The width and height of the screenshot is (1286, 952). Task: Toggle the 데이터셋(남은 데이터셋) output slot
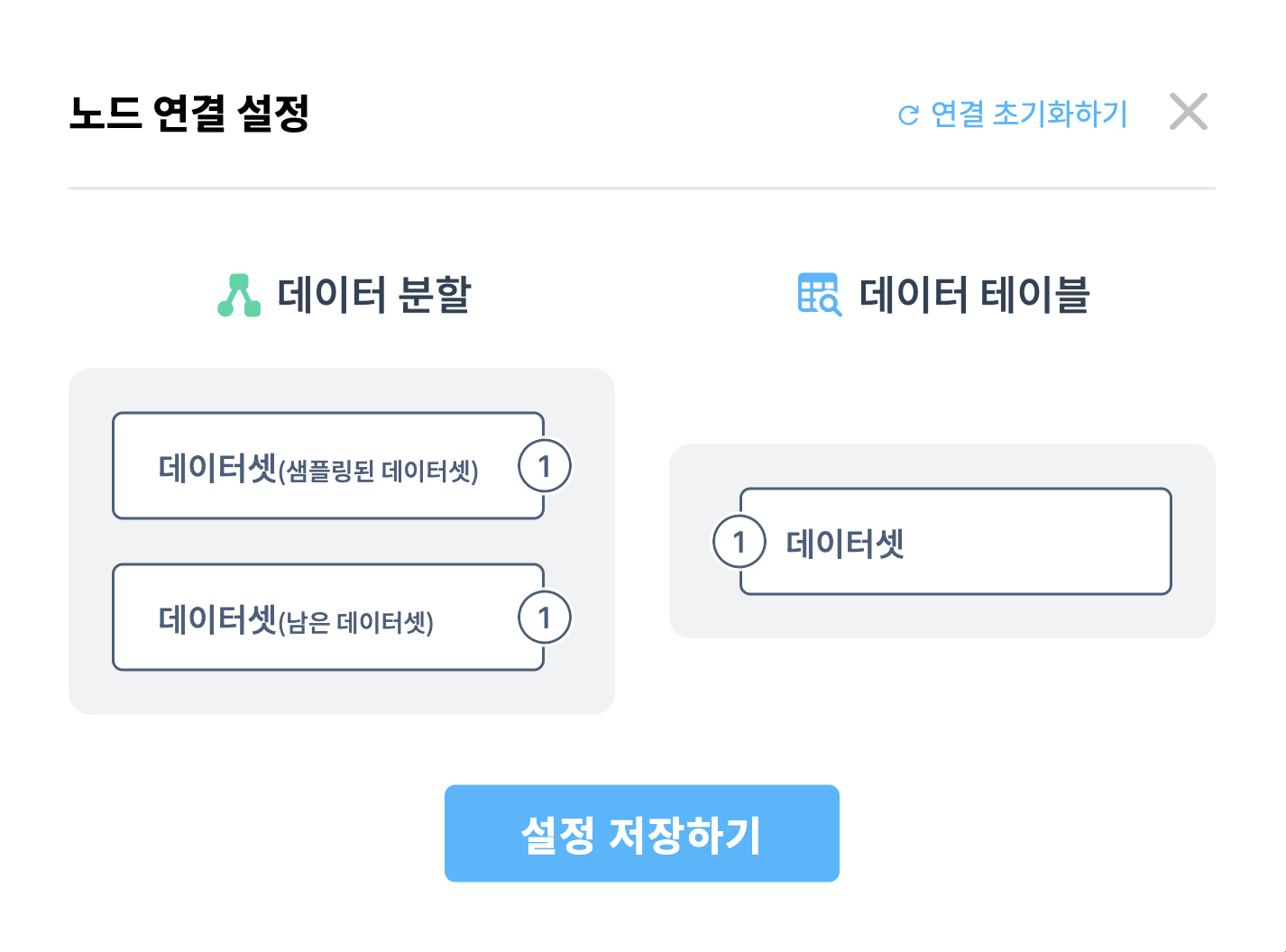pos(328,618)
